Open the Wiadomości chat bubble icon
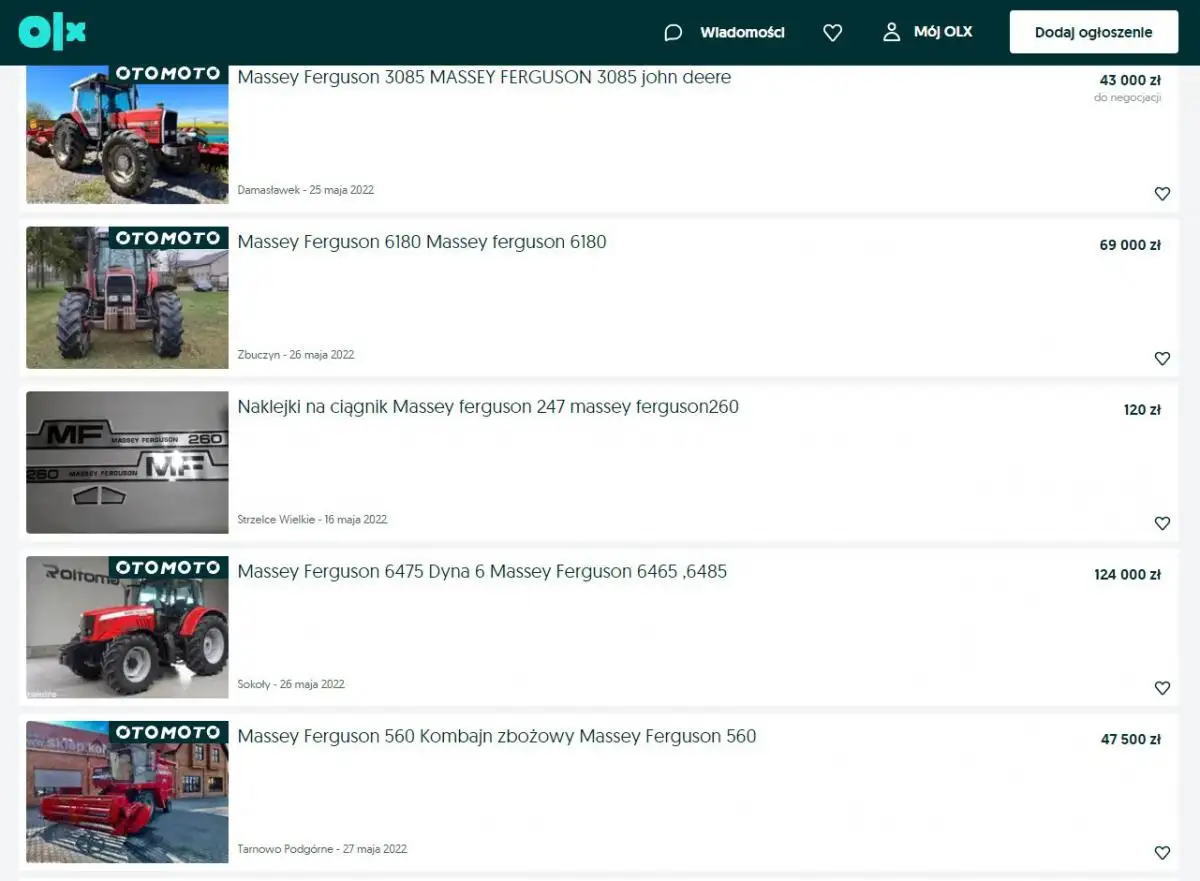 [x=673, y=32]
